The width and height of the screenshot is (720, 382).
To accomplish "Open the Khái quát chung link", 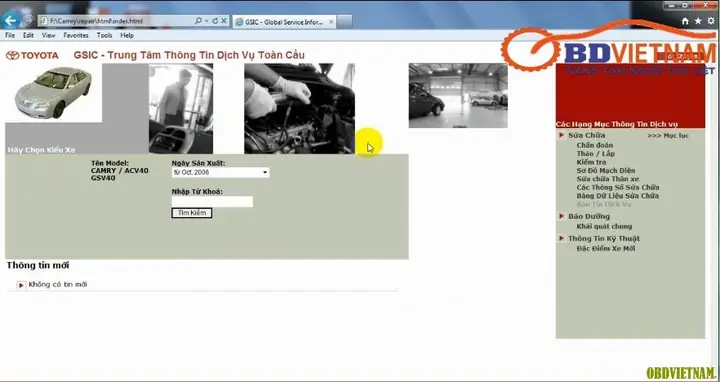I will [x=604, y=226].
